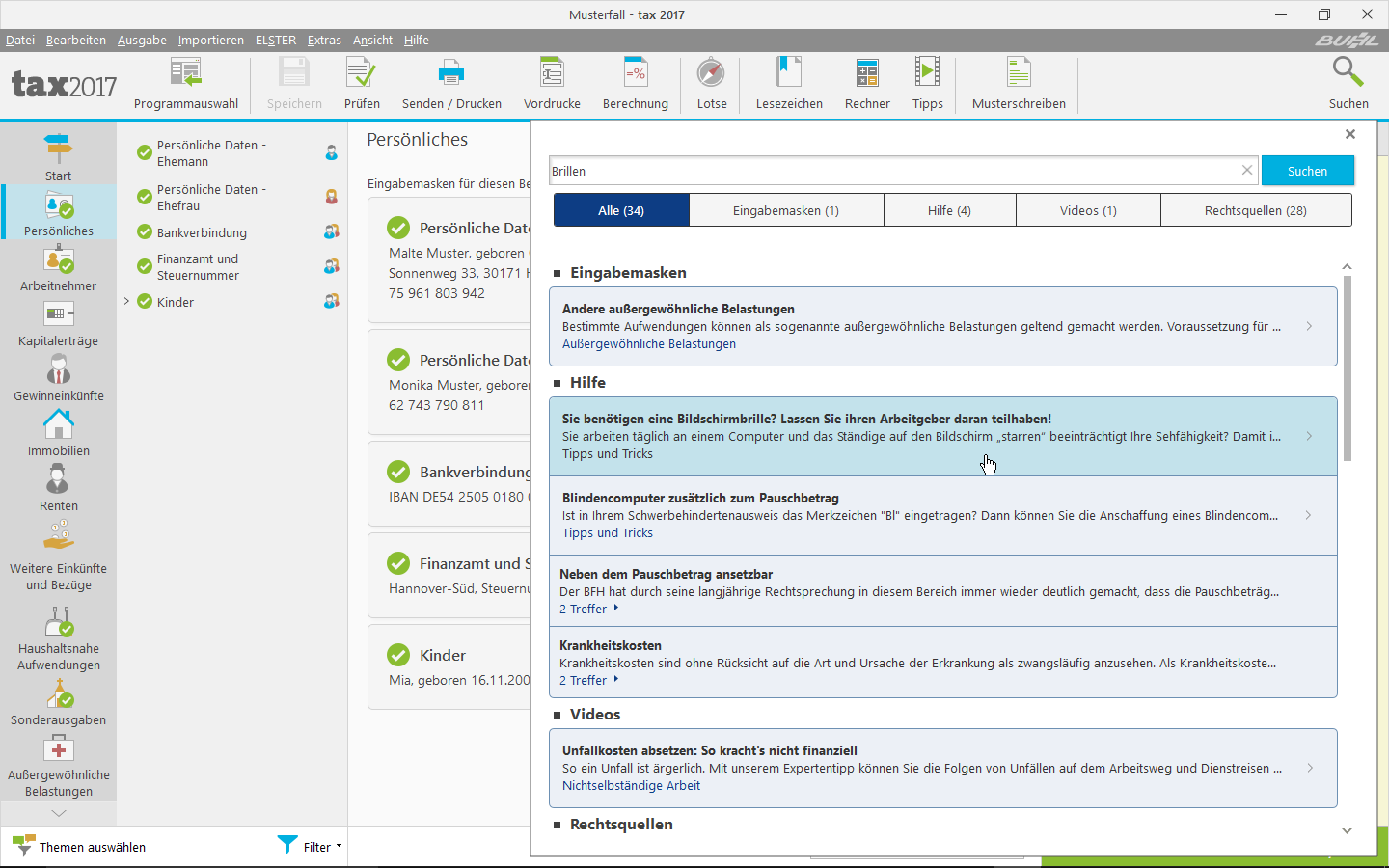The width and height of the screenshot is (1389, 868).
Task: Click the Filter funnel icon
Action: pyautogui.click(x=287, y=845)
